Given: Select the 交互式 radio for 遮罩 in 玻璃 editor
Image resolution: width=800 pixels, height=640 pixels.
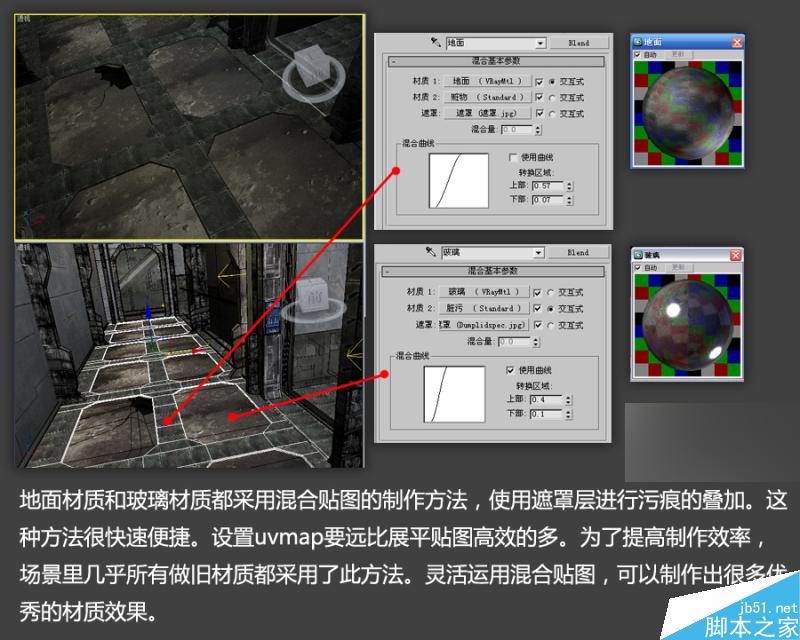Looking at the screenshot, I should pos(551,324).
